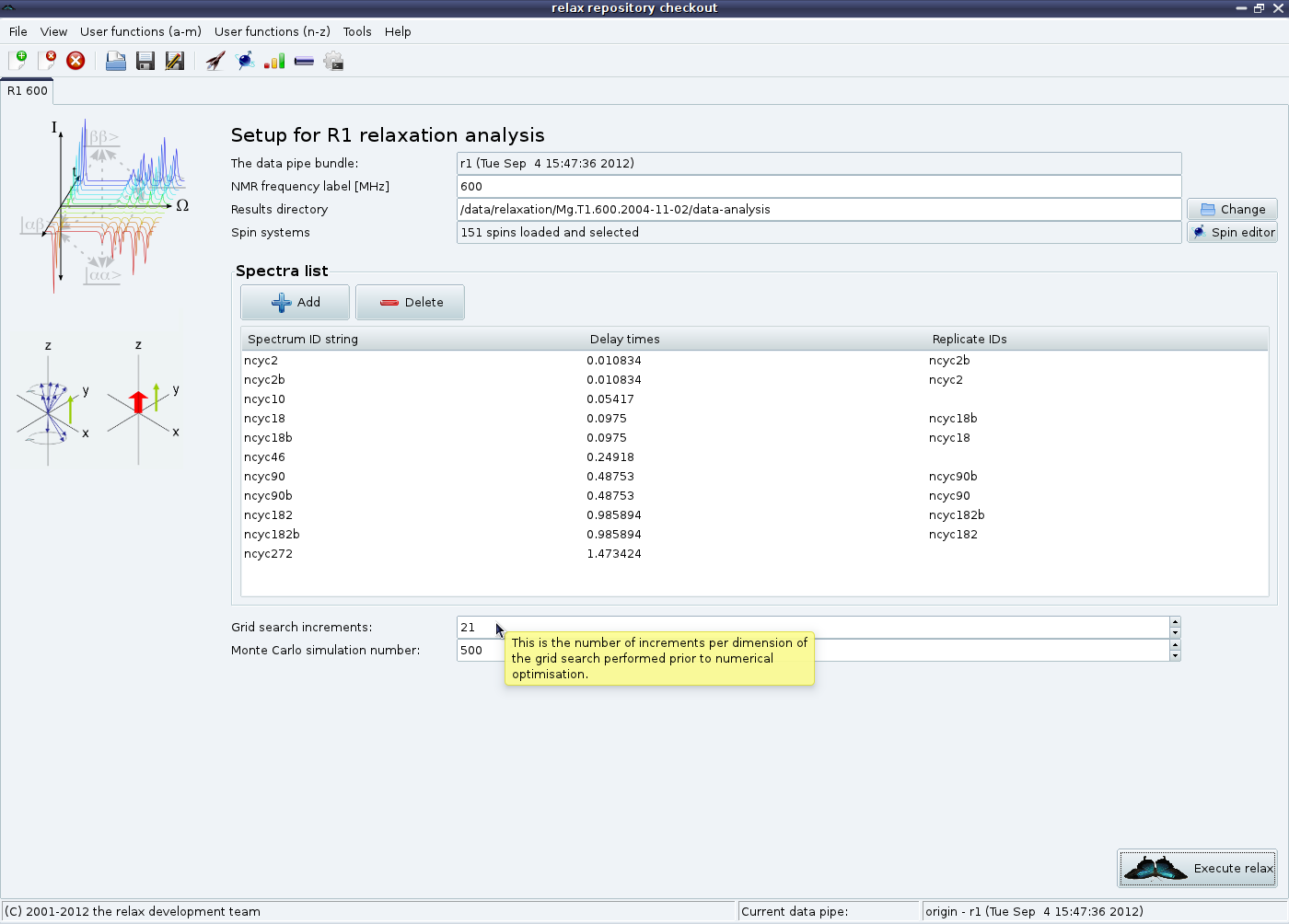Open the User functions (a-m) menu
This screenshot has width=1289, height=924.
140,31
